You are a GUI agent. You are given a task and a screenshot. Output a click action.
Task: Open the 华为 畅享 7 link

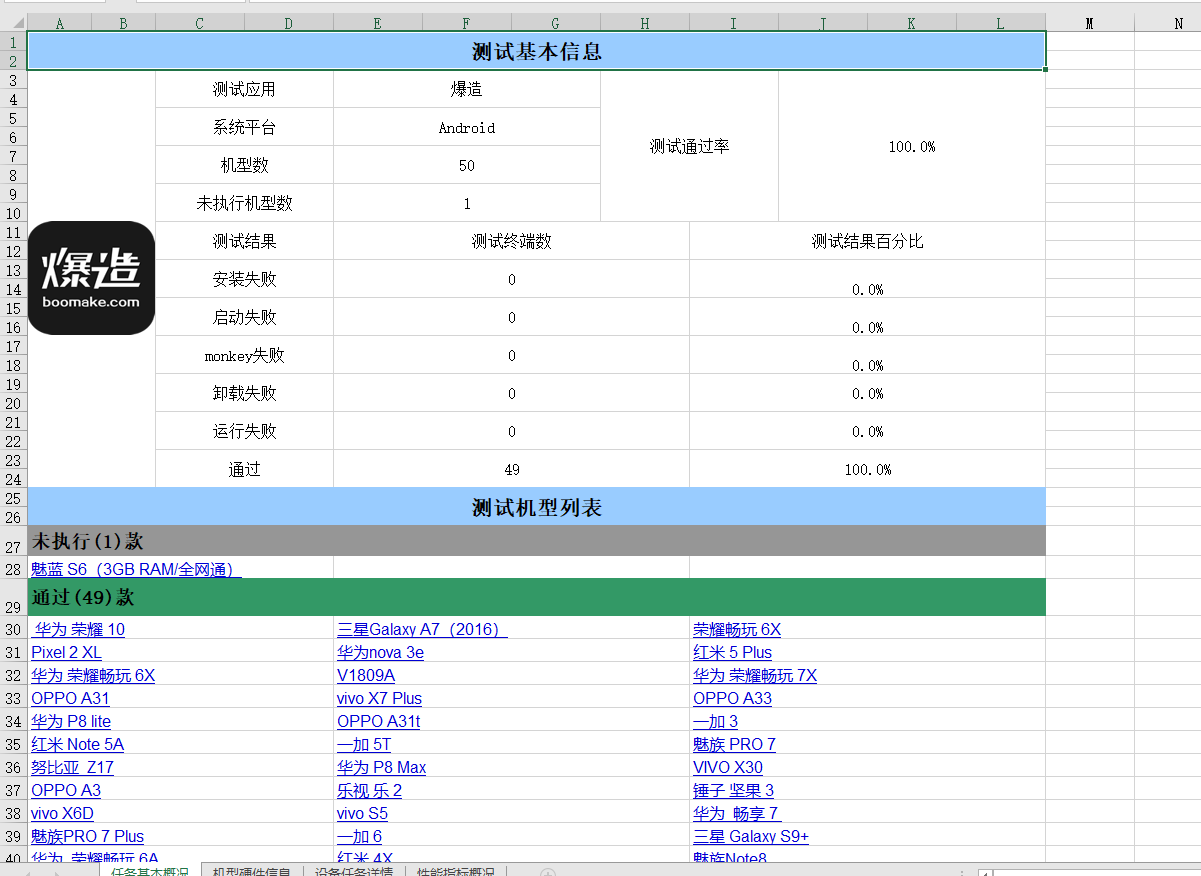tap(736, 813)
